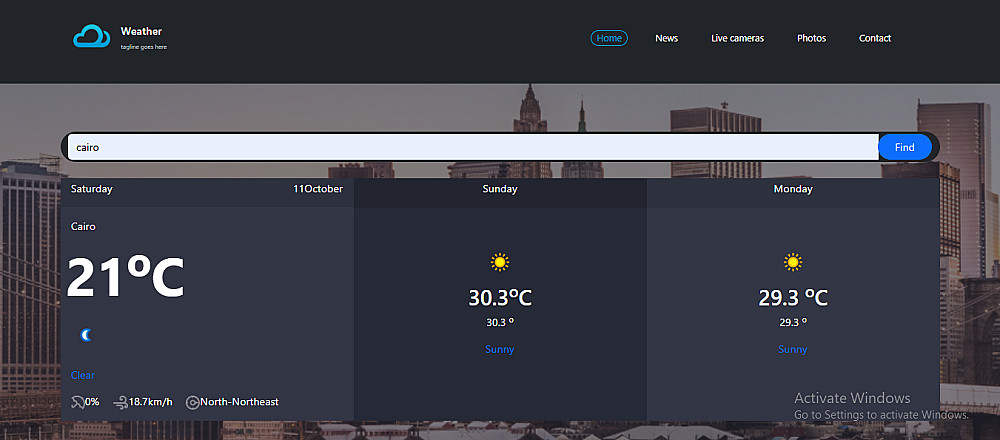Click the compass wind direction icon
The image size is (1000, 440).
point(193,402)
